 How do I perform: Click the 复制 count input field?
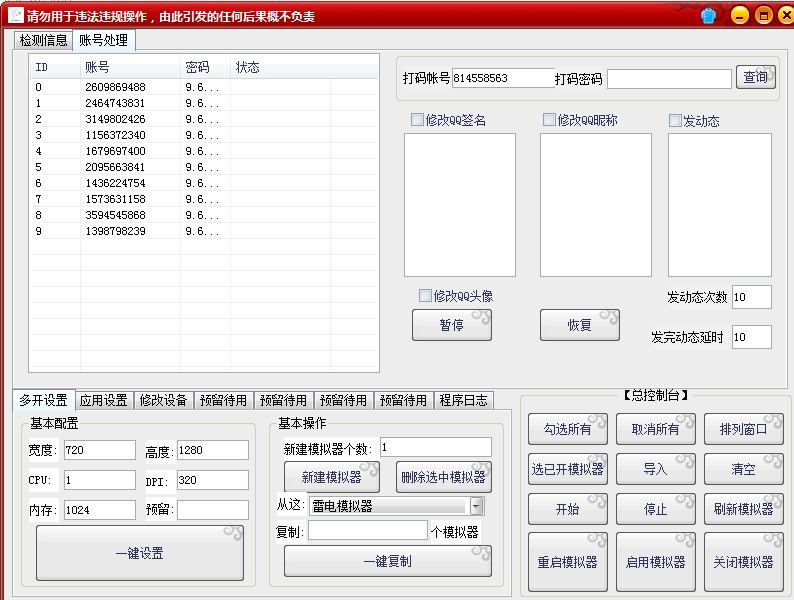(x=368, y=531)
